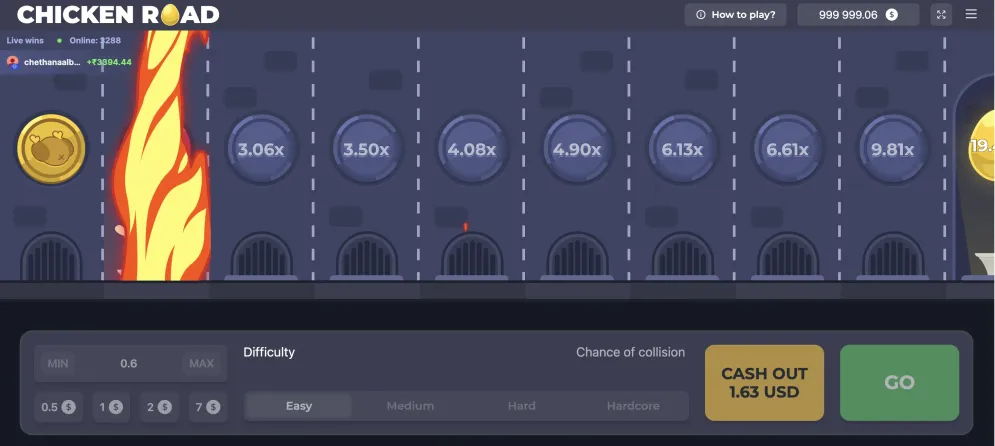Screen dimensions: 995x446
Task: Click the How to play? button
Action: 735,15
